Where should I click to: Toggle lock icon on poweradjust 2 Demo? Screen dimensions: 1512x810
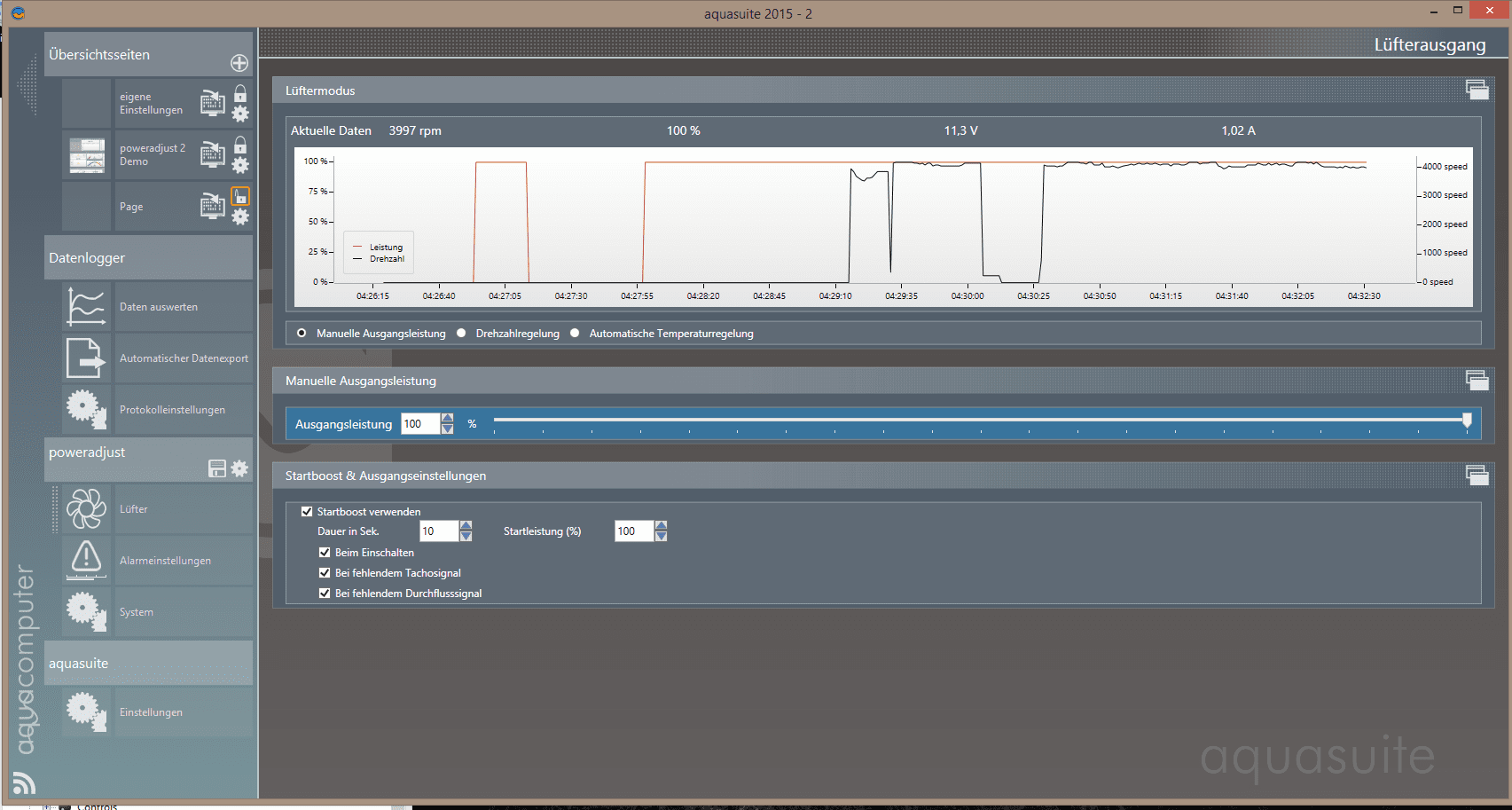(240, 144)
